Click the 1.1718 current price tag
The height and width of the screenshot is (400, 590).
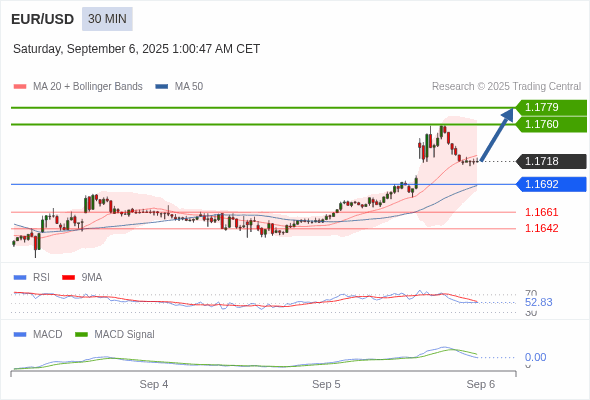pyautogui.click(x=551, y=161)
